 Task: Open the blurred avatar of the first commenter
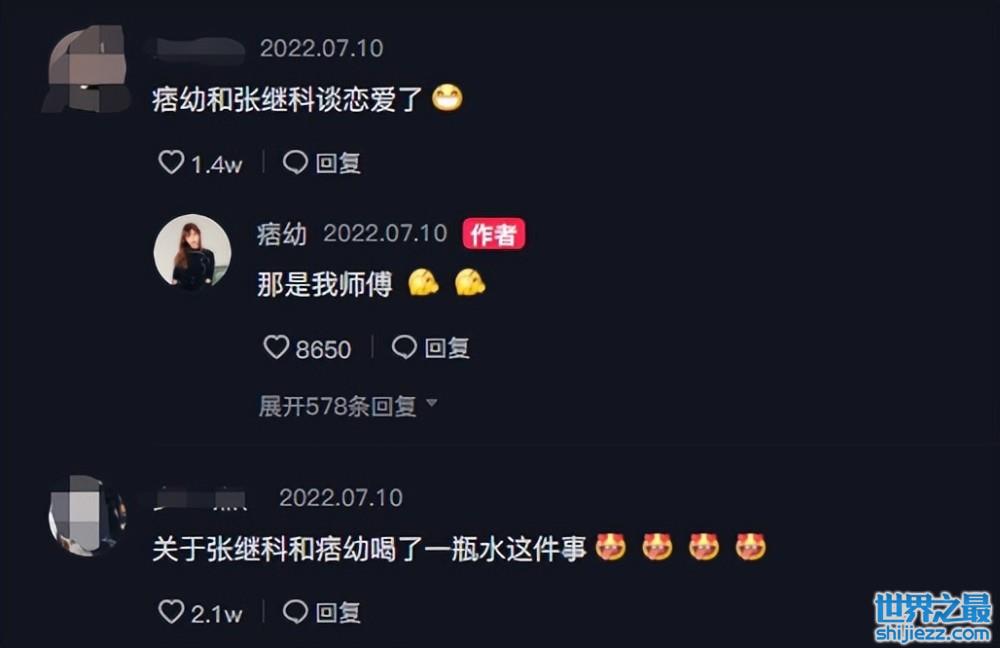click(86, 69)
